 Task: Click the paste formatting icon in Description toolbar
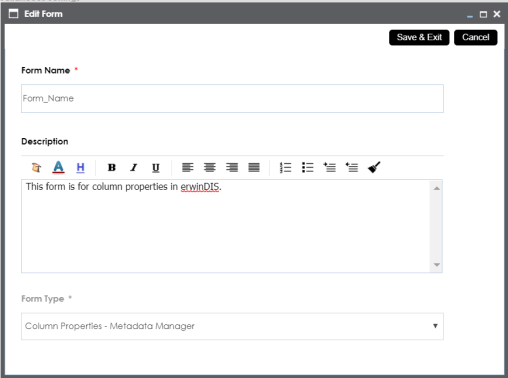[36, 167]
